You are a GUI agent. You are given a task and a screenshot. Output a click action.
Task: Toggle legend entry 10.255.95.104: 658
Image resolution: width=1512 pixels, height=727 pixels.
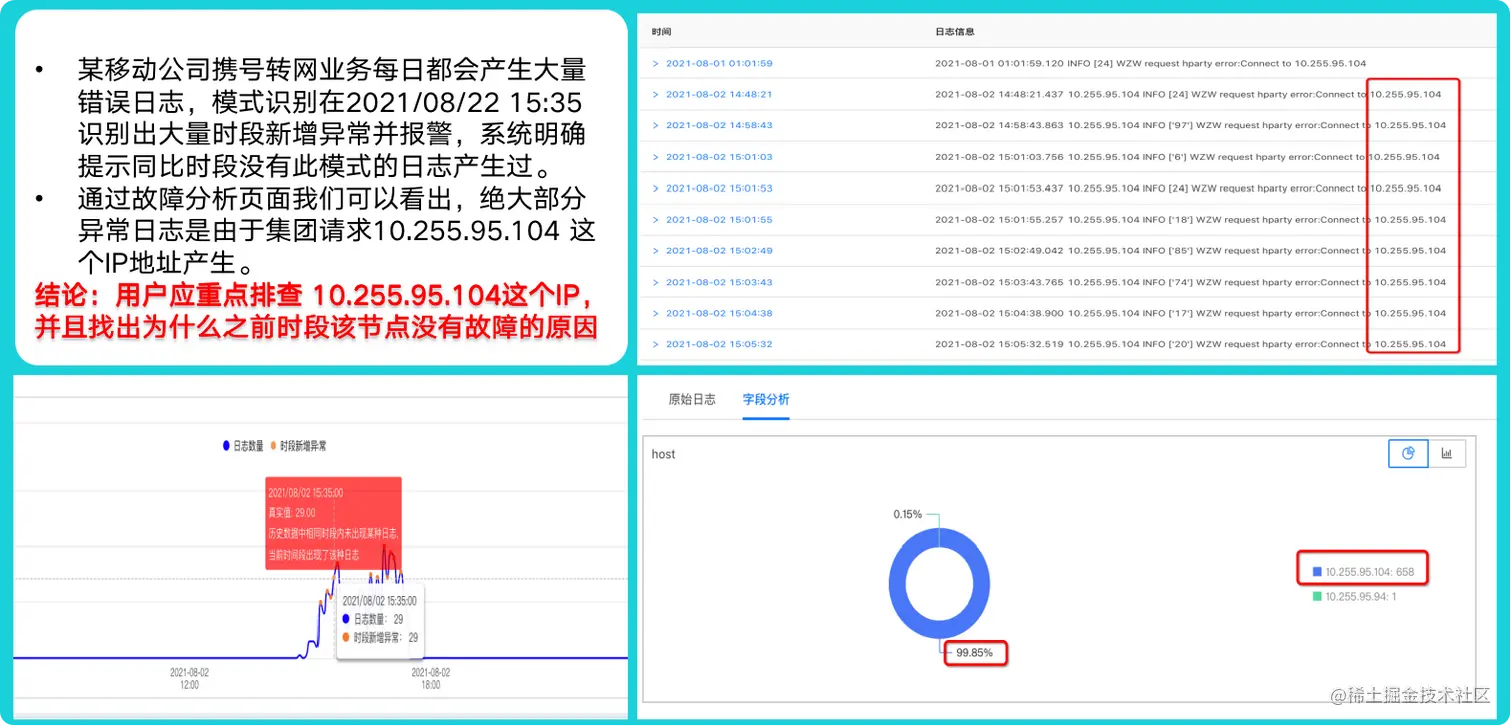pyautogui.click(x=1364, y=571)
